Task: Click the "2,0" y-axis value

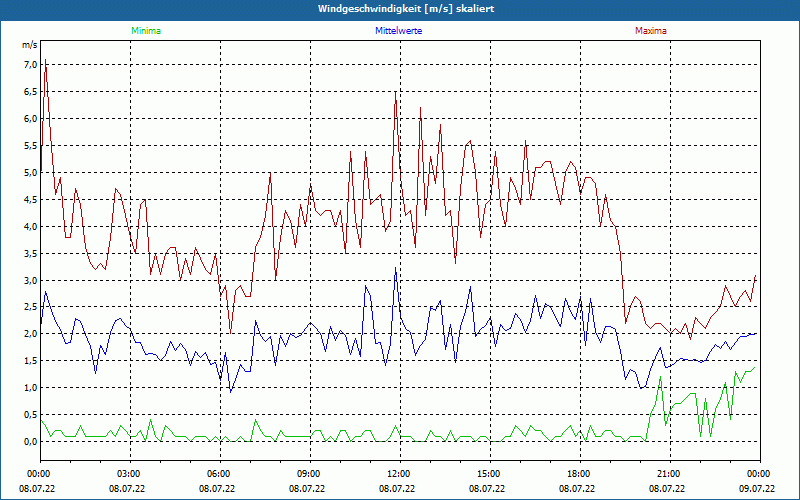Action: 31,334
